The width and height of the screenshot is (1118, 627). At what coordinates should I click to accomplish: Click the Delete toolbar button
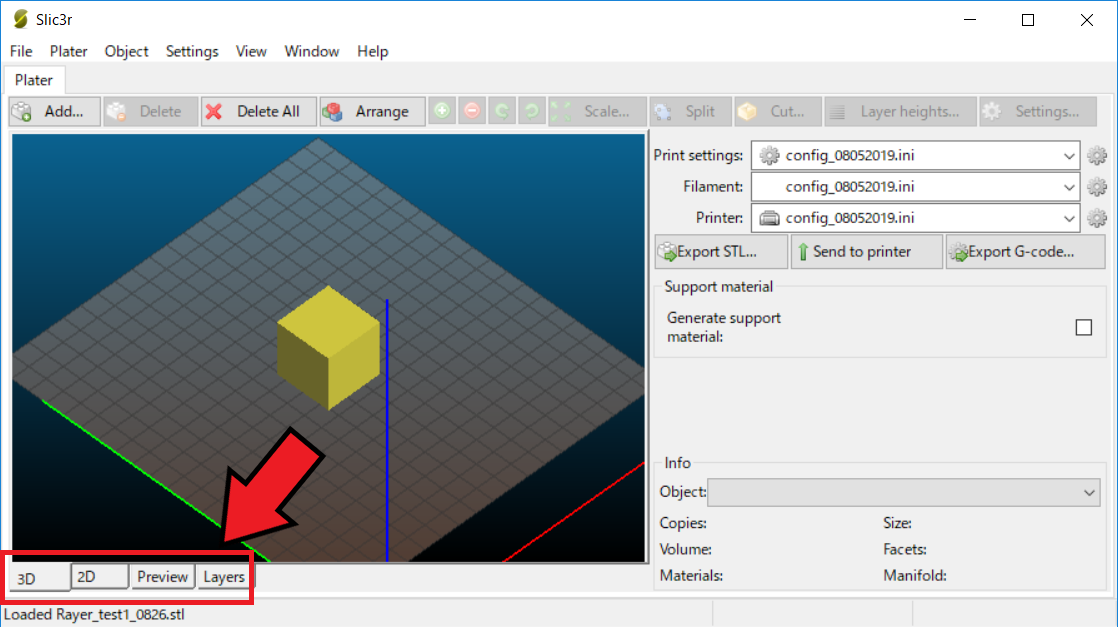click(x=150, y=111)
